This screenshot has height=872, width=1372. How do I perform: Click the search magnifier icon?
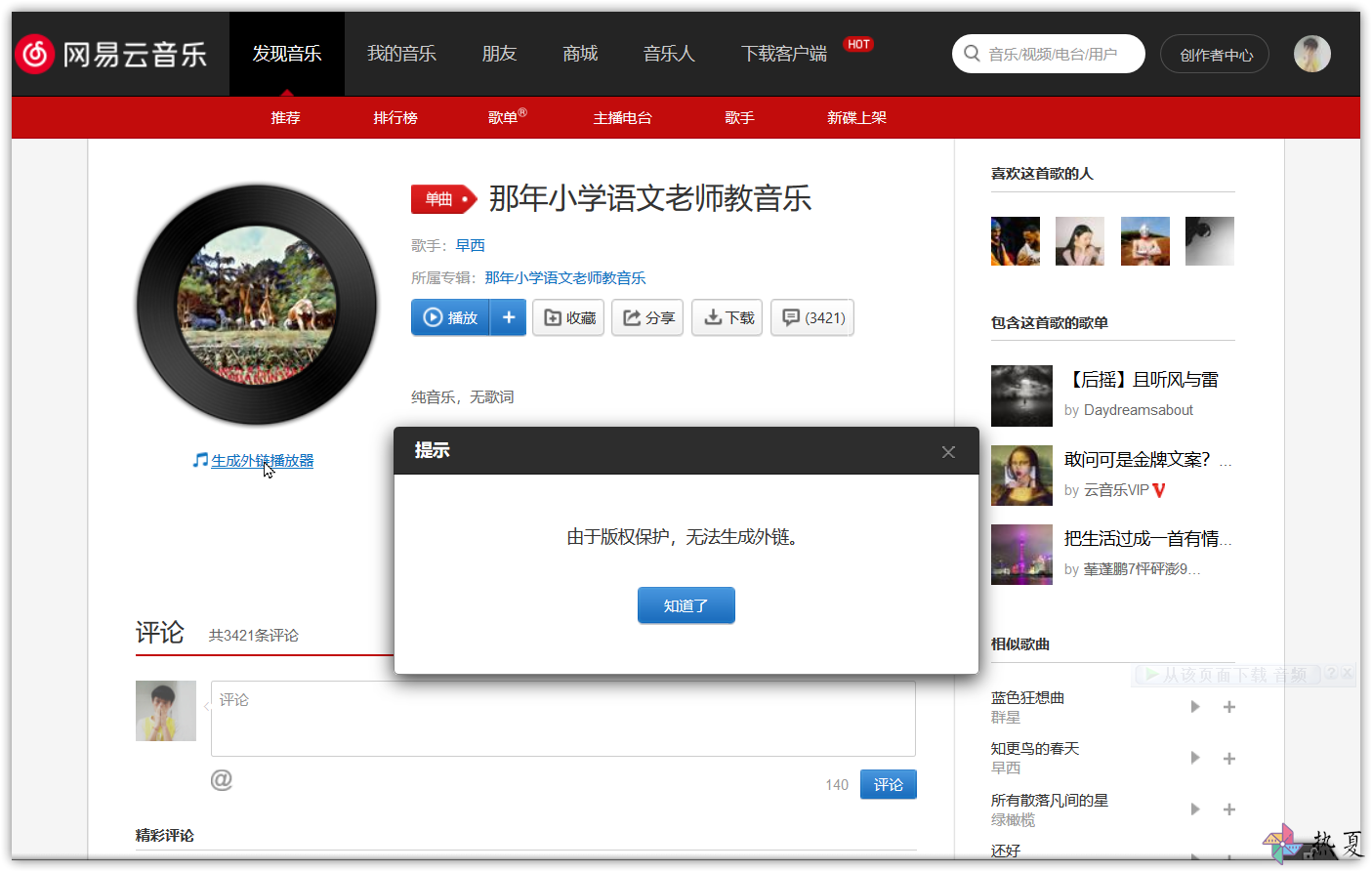pyautogui.click(x=972, y=54)
